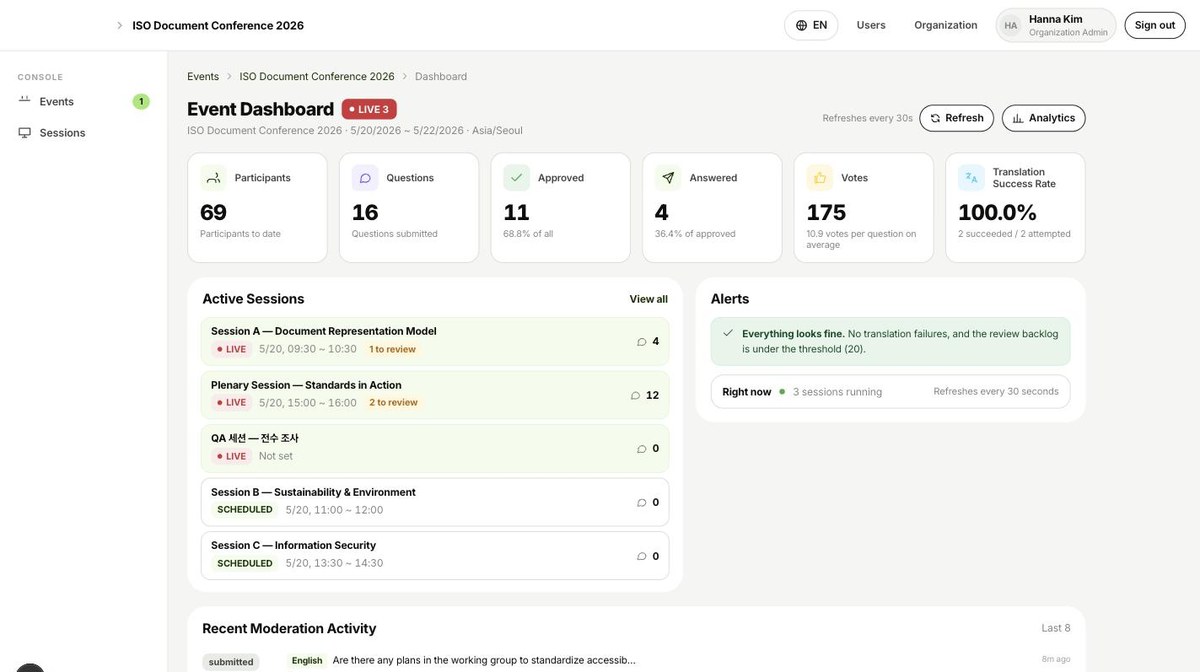Click the 'Refreshes every 30s' header text
1200x672 pixels.
(x=867, y=118)
